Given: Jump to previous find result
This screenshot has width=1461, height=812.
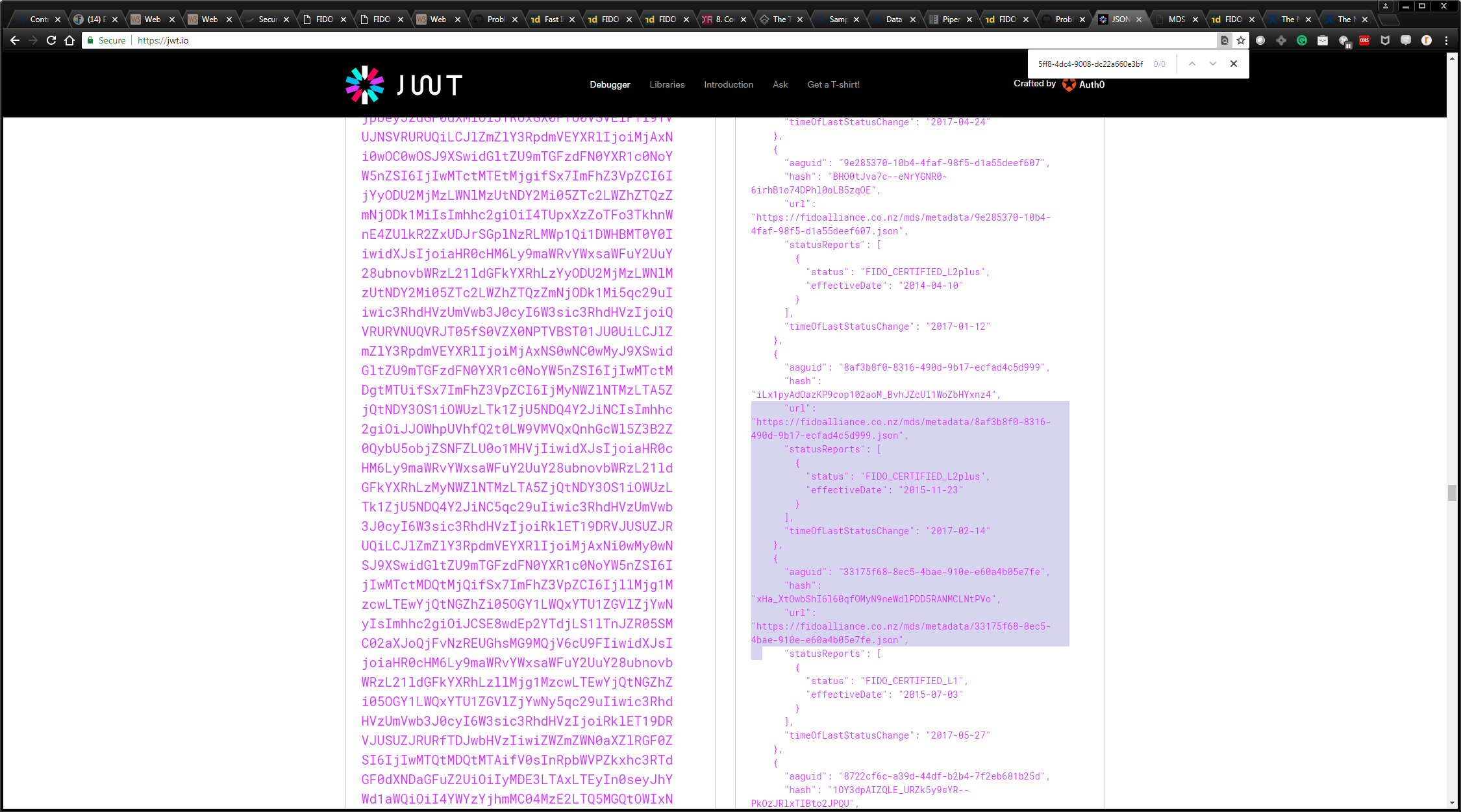Looking at the screenshot, I should pyautogui.click(x=1192, y=64).
